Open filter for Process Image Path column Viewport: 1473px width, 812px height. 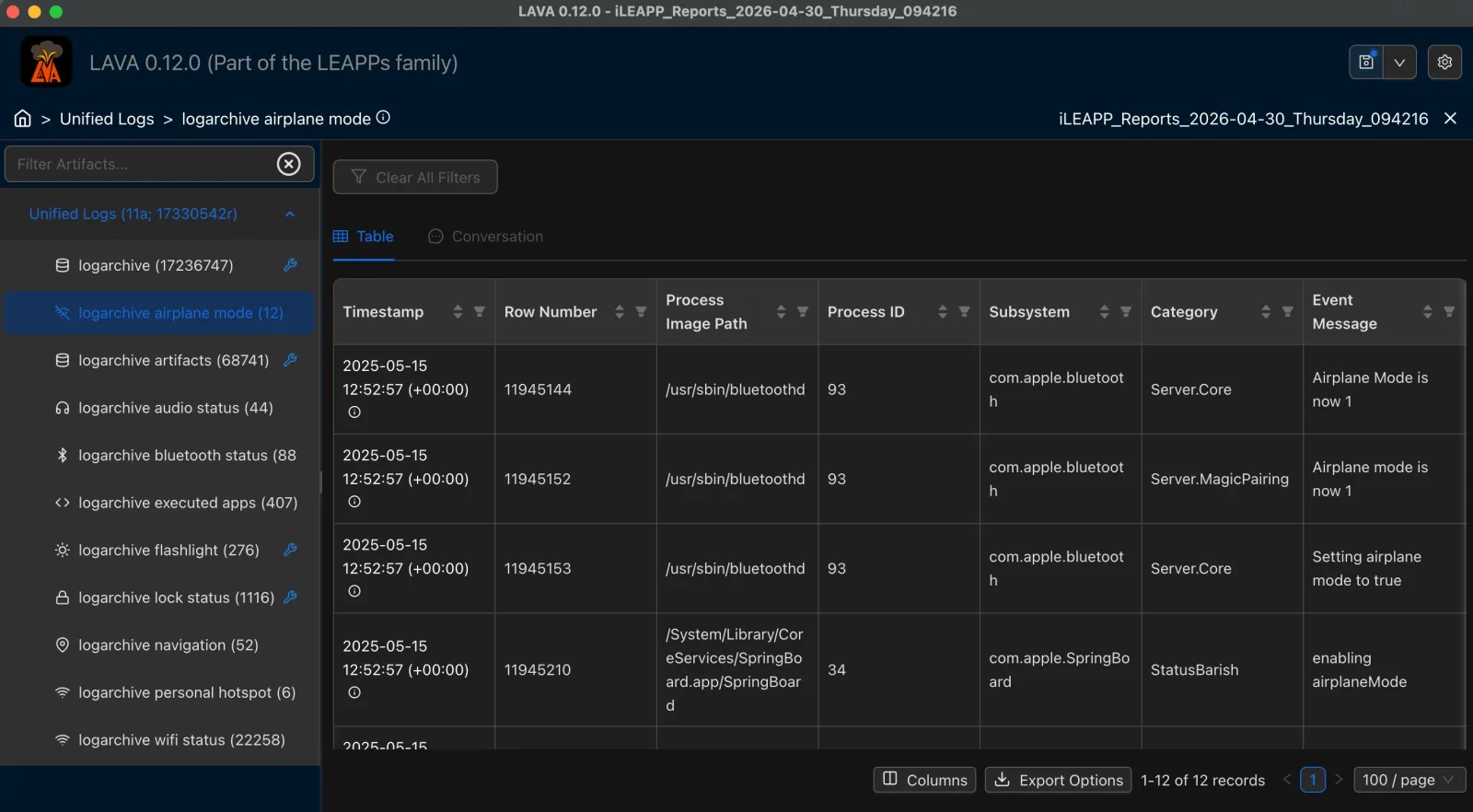click(803, 312)
